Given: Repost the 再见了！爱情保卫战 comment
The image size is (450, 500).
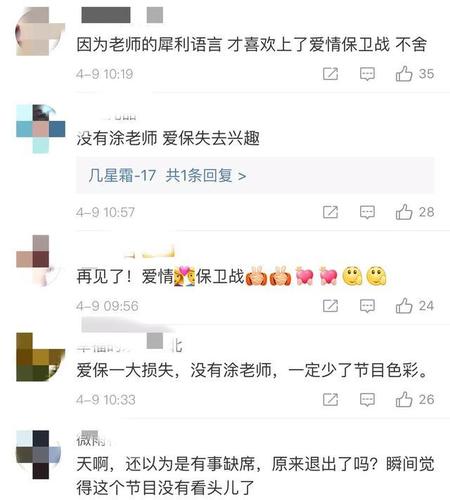Looking at the screenshot, I should pyautogui.click(x=330, y=306).
